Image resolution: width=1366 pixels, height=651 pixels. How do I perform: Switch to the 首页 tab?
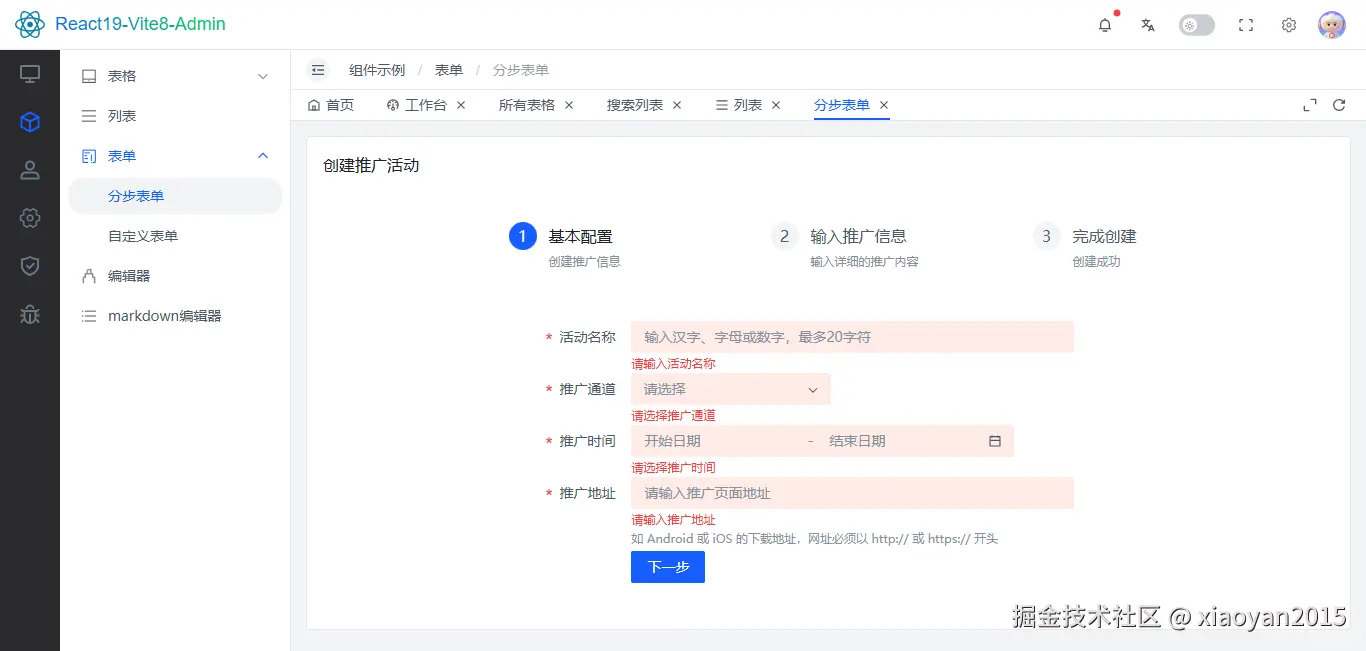(331, 105)
